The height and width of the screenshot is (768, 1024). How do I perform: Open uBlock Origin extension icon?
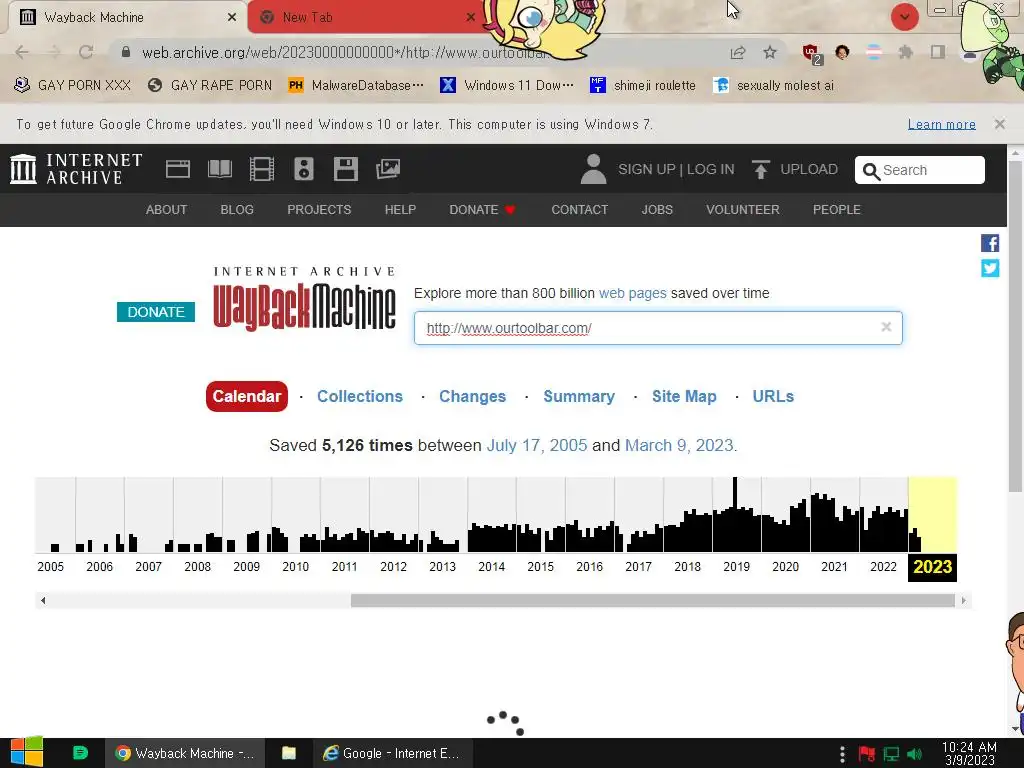tap(812, 54)
